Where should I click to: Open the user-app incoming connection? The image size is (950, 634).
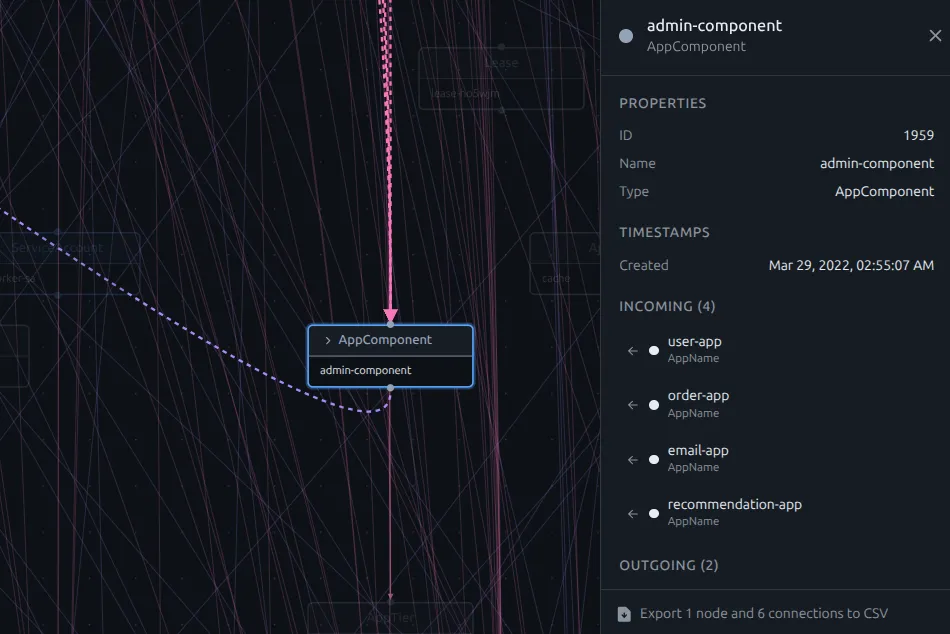pos(694,349)
